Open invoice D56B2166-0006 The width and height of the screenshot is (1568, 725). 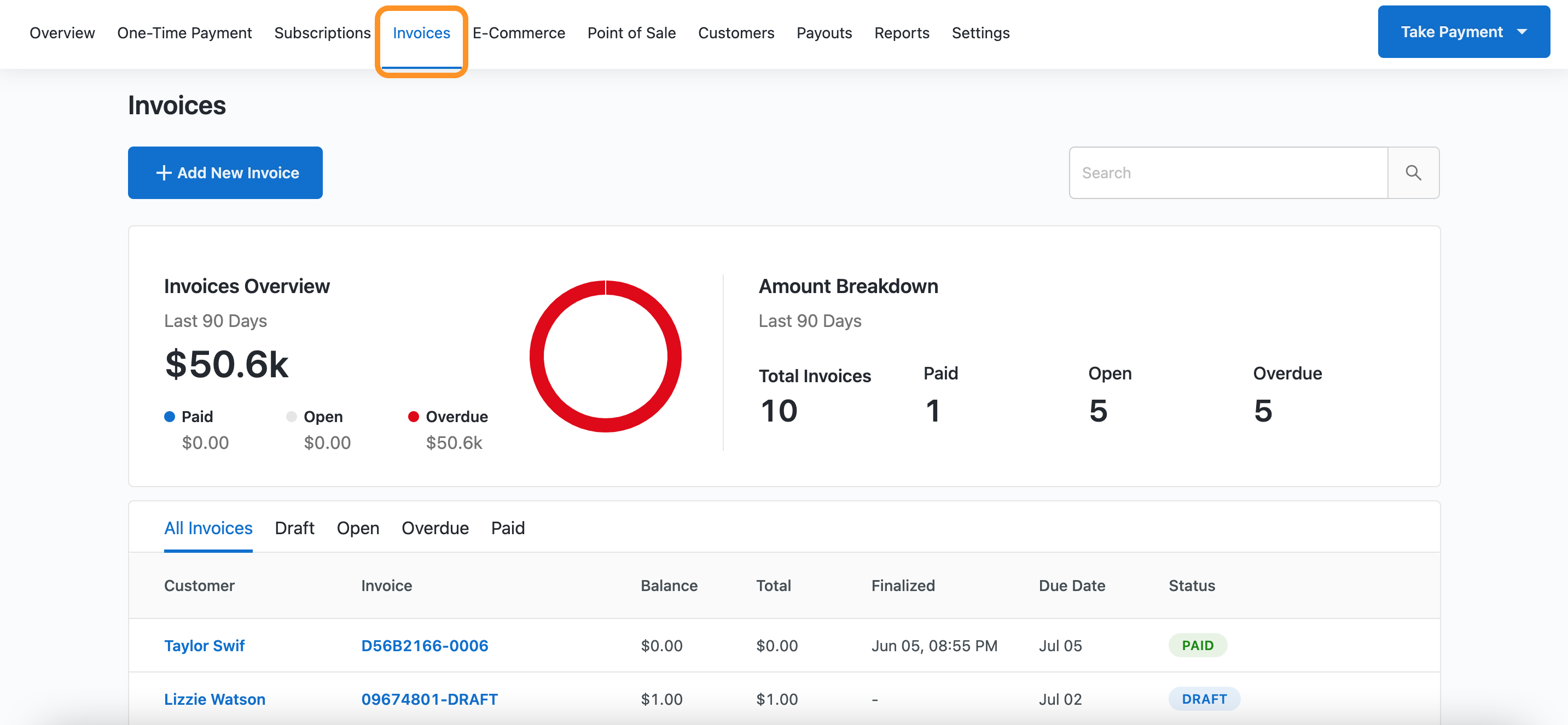[x=424, y=645]
